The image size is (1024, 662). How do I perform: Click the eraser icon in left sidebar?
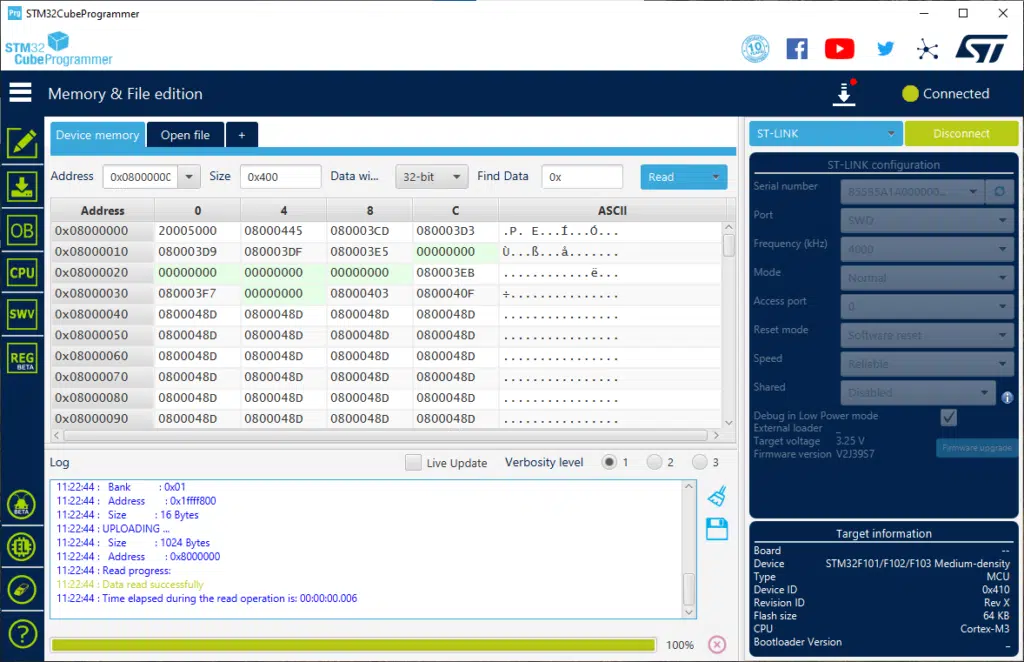22,590
